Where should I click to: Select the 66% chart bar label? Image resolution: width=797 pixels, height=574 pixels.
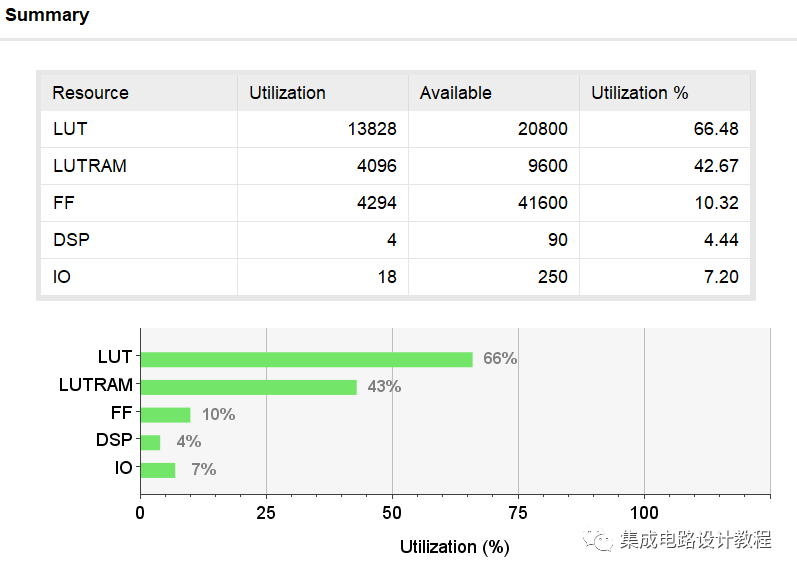click(x=500, y=358)
